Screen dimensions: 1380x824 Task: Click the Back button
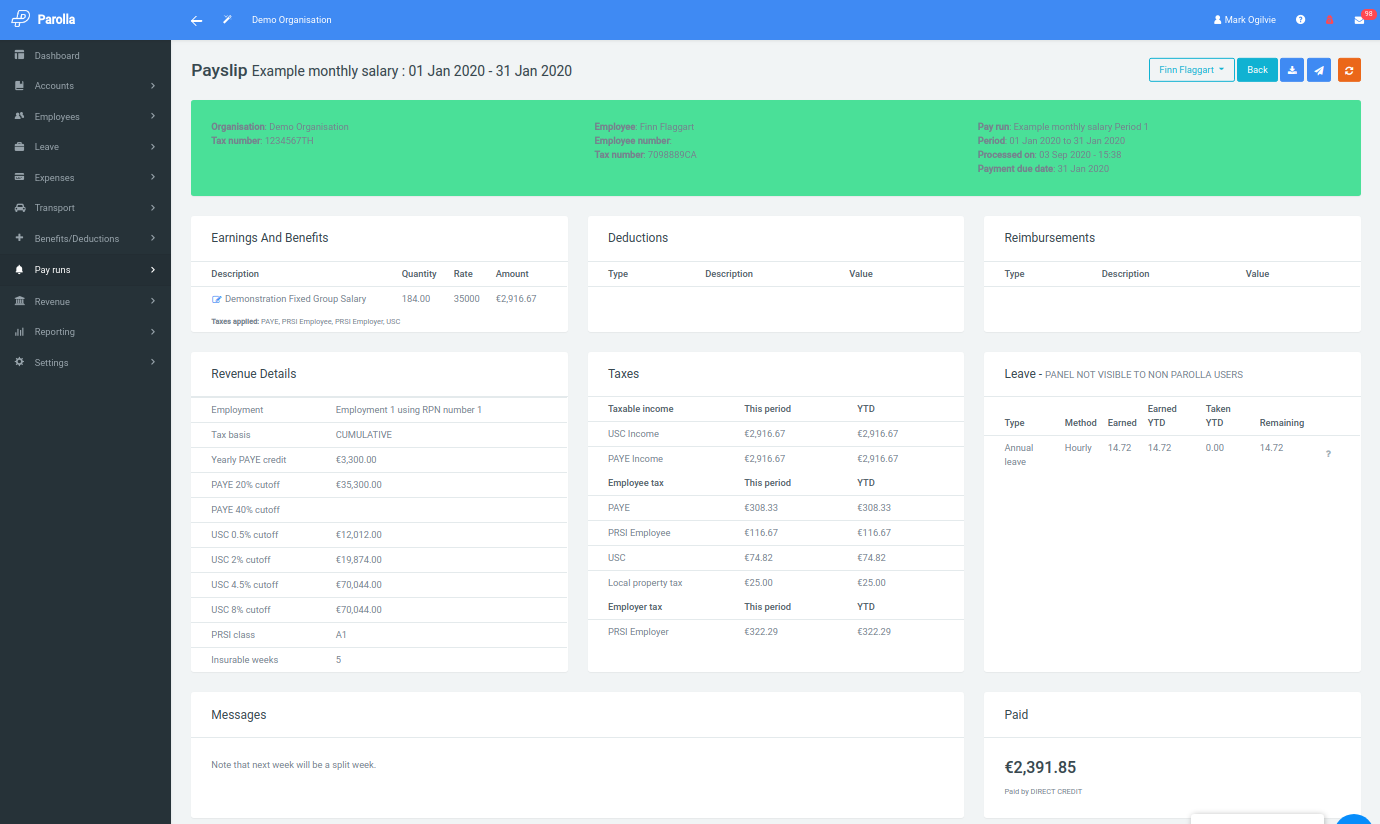1257,70
